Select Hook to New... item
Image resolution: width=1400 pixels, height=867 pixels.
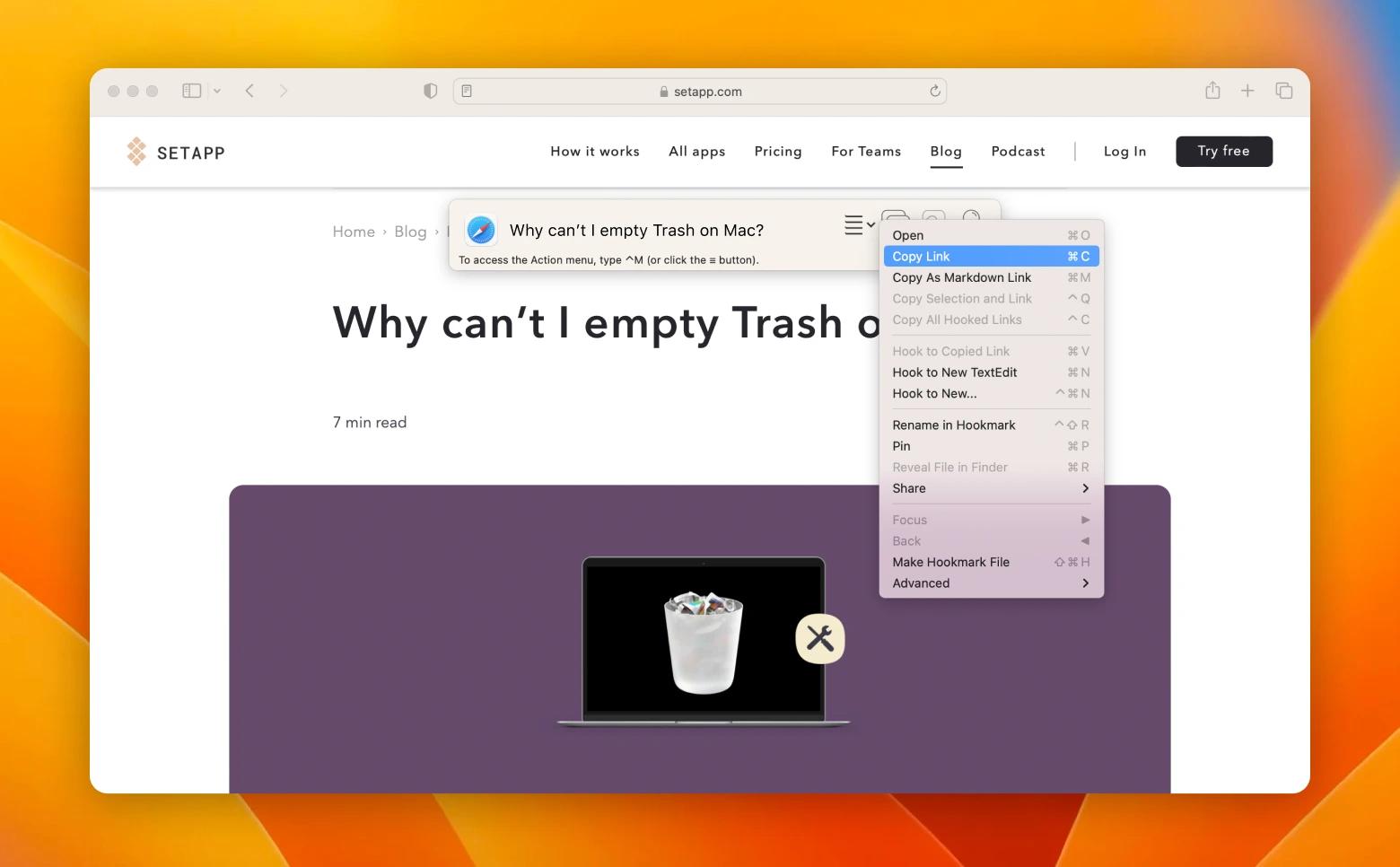click(x=991, y=393)
